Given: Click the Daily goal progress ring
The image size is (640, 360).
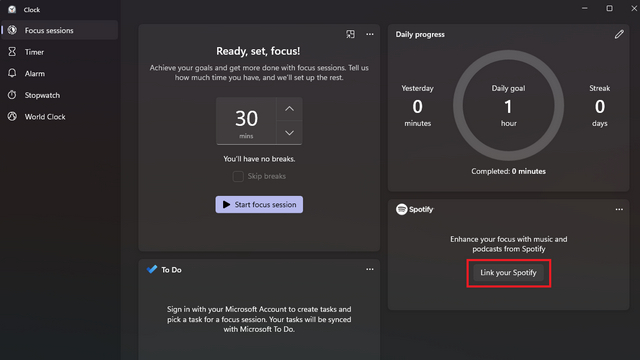Looking at the screenshot, I should pyautogui.click(x=509, y=105).
